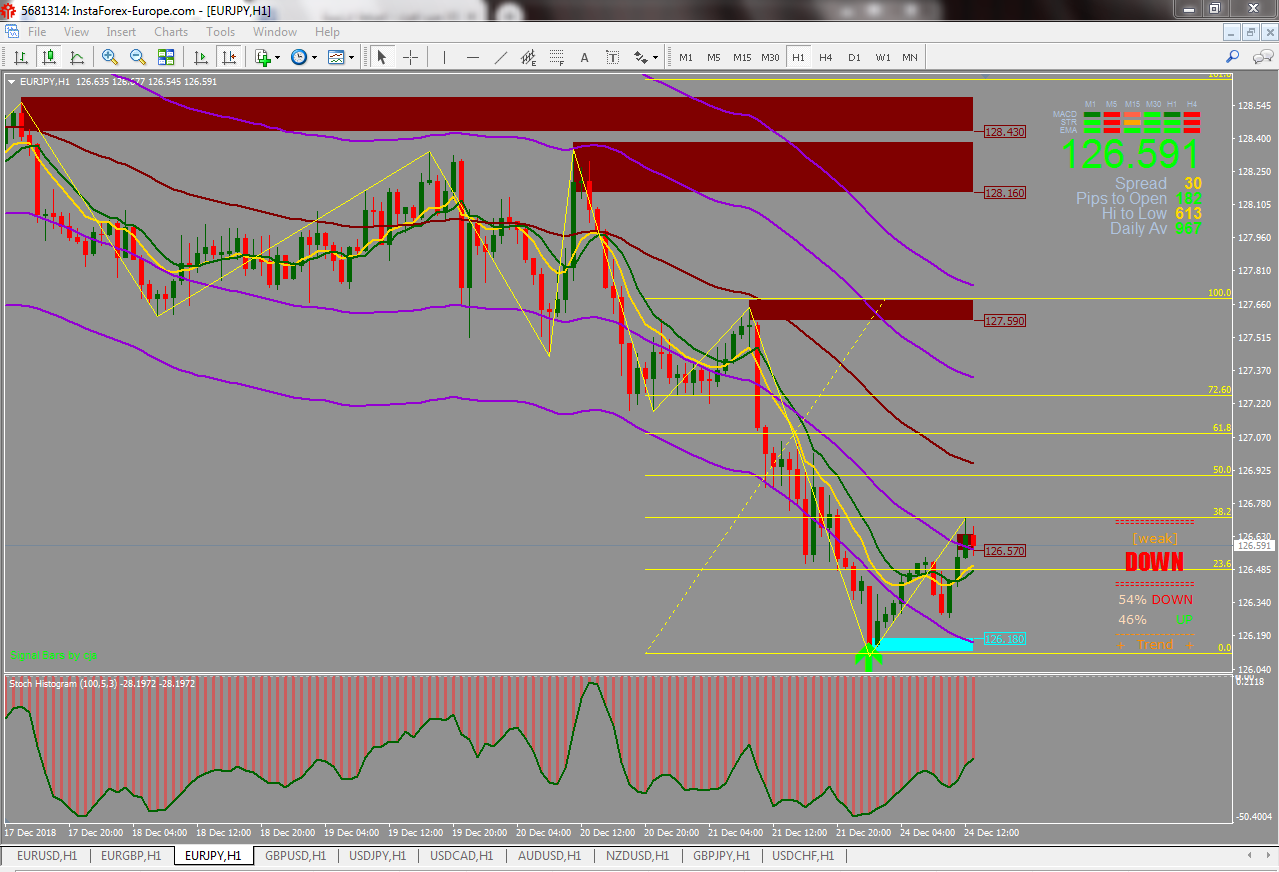Select the vertical line drawing tool
Image resolution: width=1279 pixels, height=872 pixels.
tap(445, 58)
